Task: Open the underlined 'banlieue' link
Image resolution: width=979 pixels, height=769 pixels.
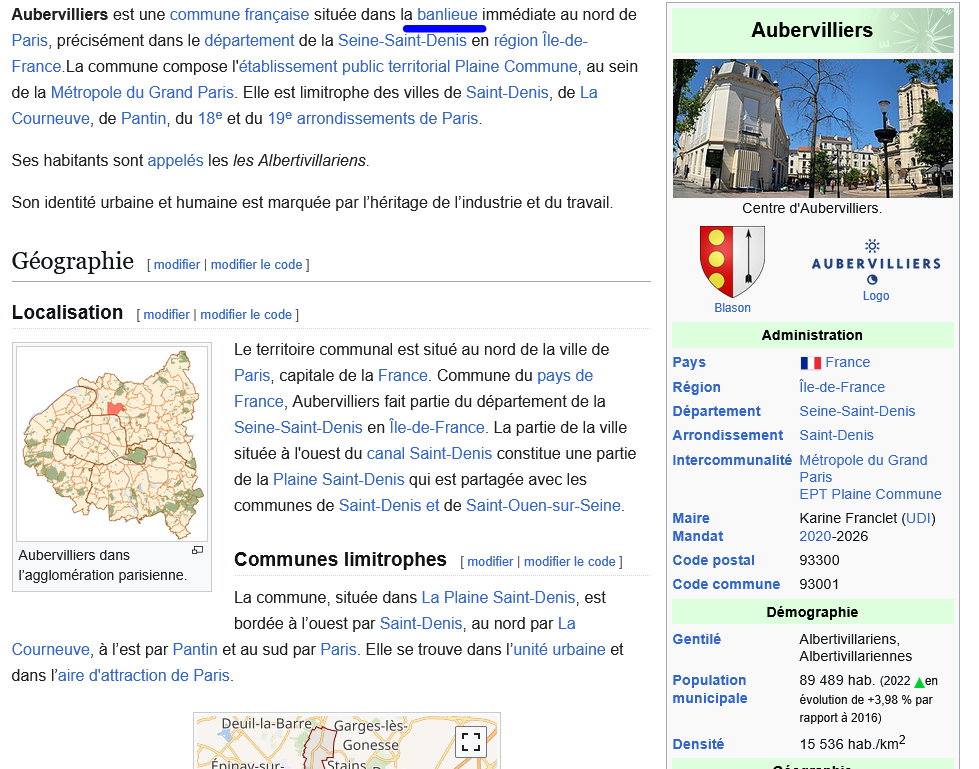Action: coord(447,15)
